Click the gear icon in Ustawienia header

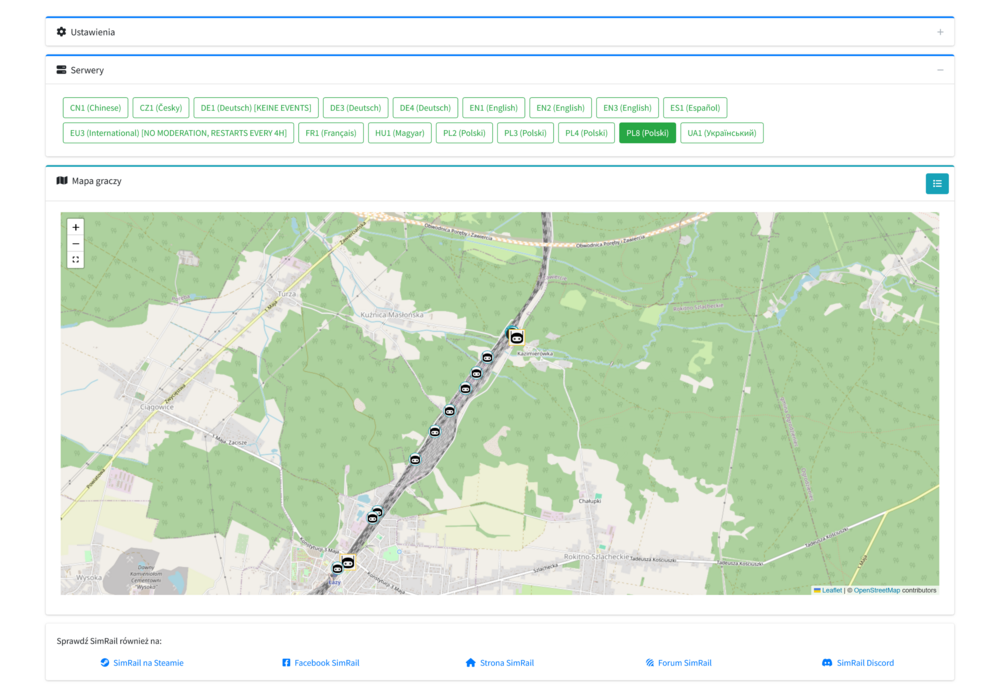tap(59, 31)
